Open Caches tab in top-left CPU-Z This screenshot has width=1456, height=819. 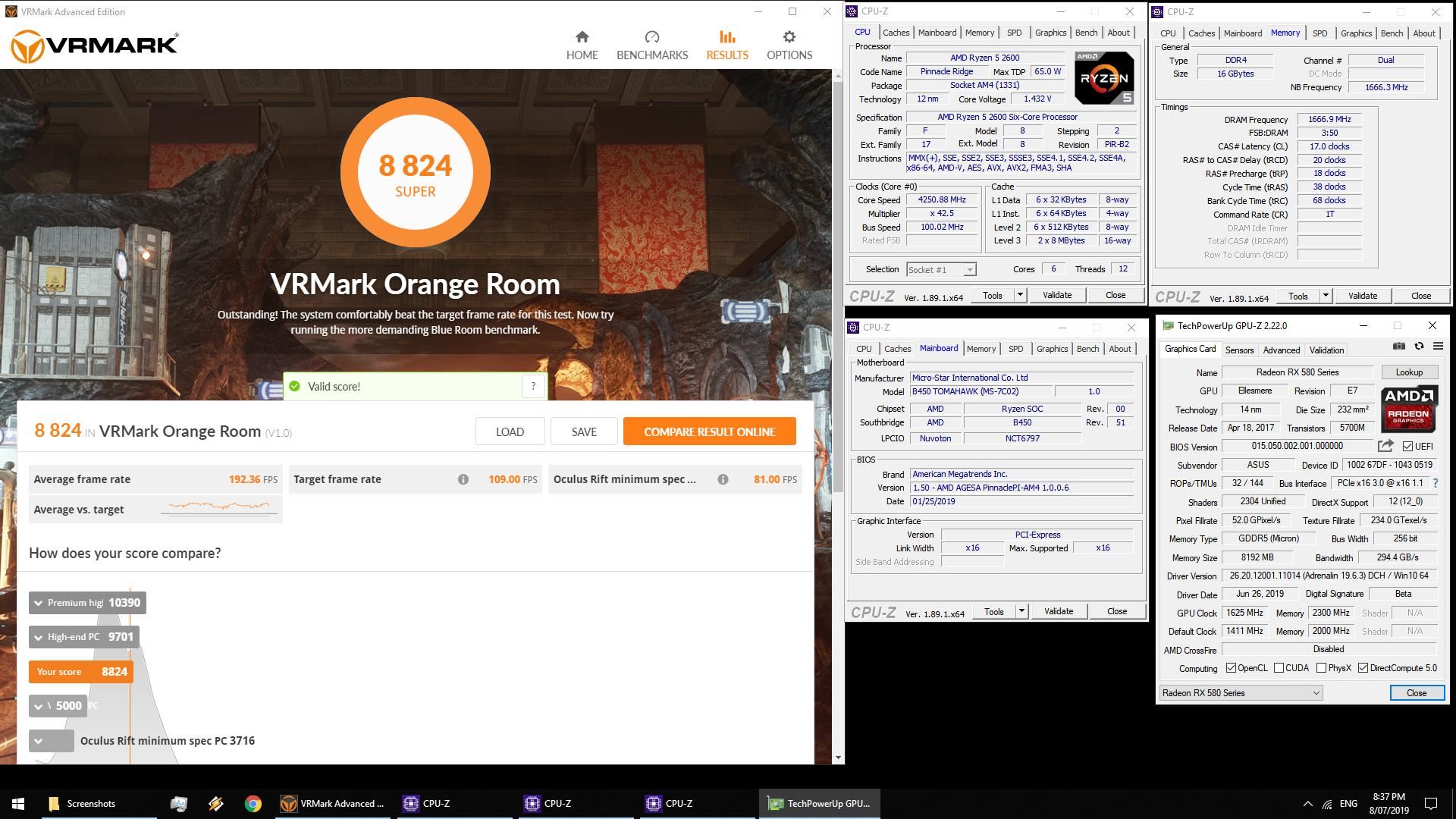896,33
